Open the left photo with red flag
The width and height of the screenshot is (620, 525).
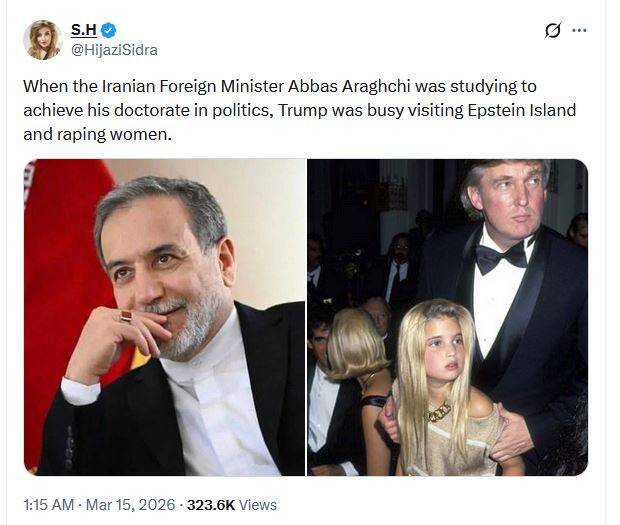coord(164,317)
